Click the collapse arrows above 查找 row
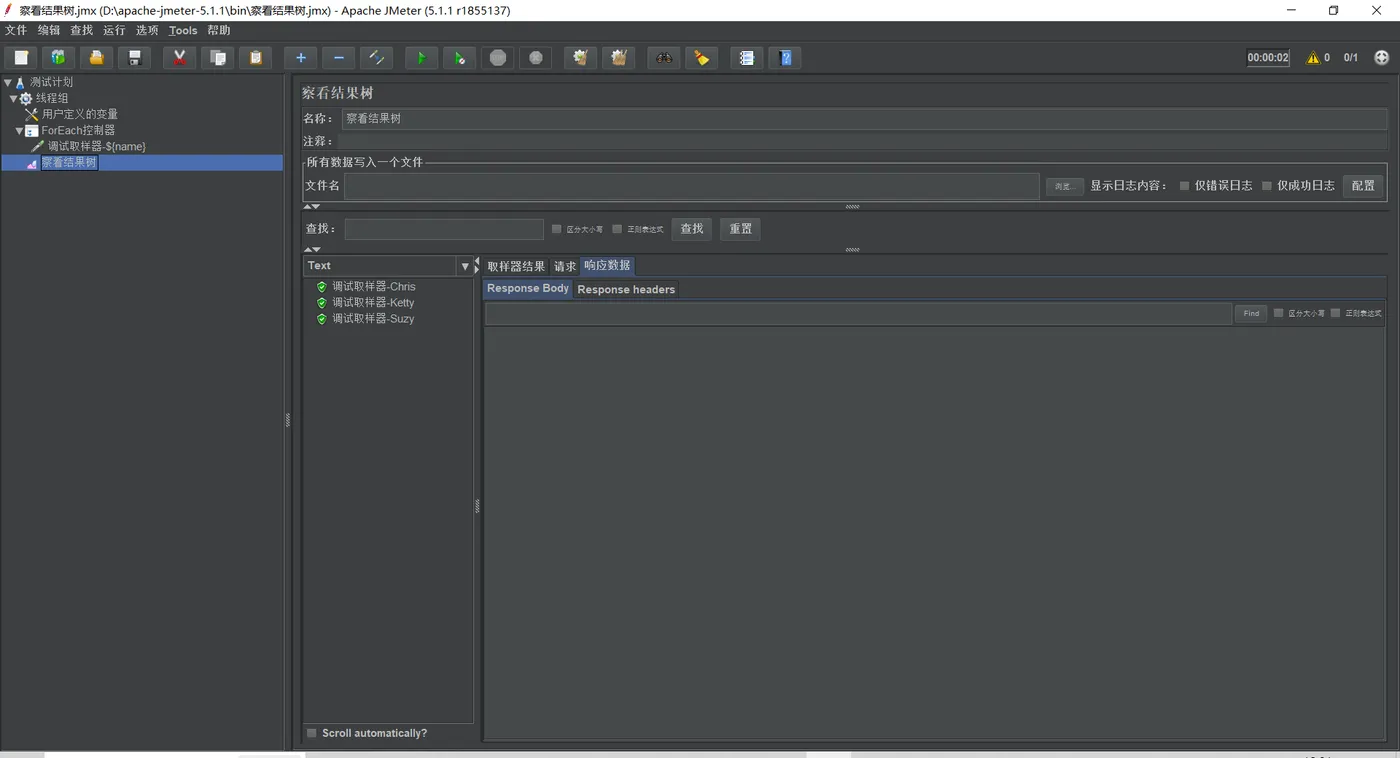Screen dimensions: 1400x758 pyautogui.click(x=312, y=207)
